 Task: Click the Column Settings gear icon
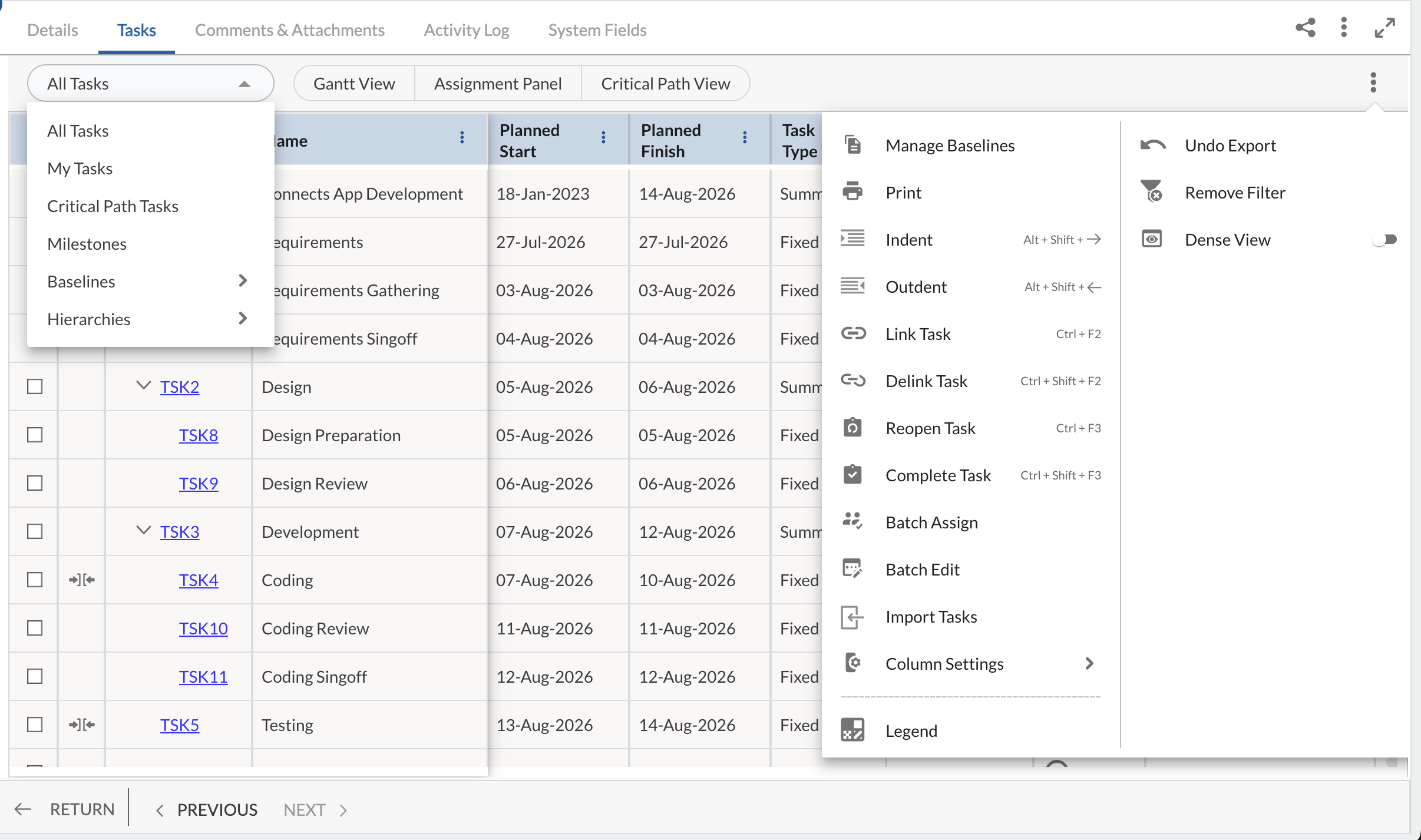click(x=852, y=663)
